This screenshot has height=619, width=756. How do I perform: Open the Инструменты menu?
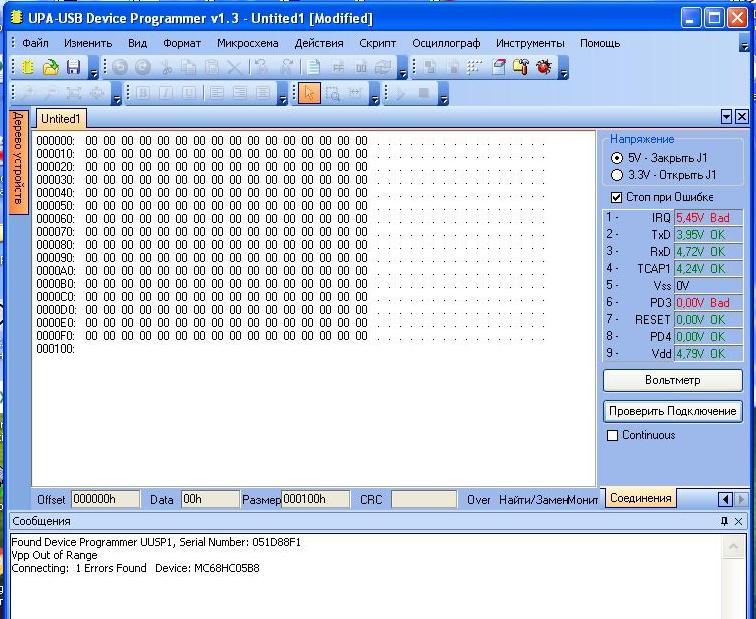(x=530, y=43)
